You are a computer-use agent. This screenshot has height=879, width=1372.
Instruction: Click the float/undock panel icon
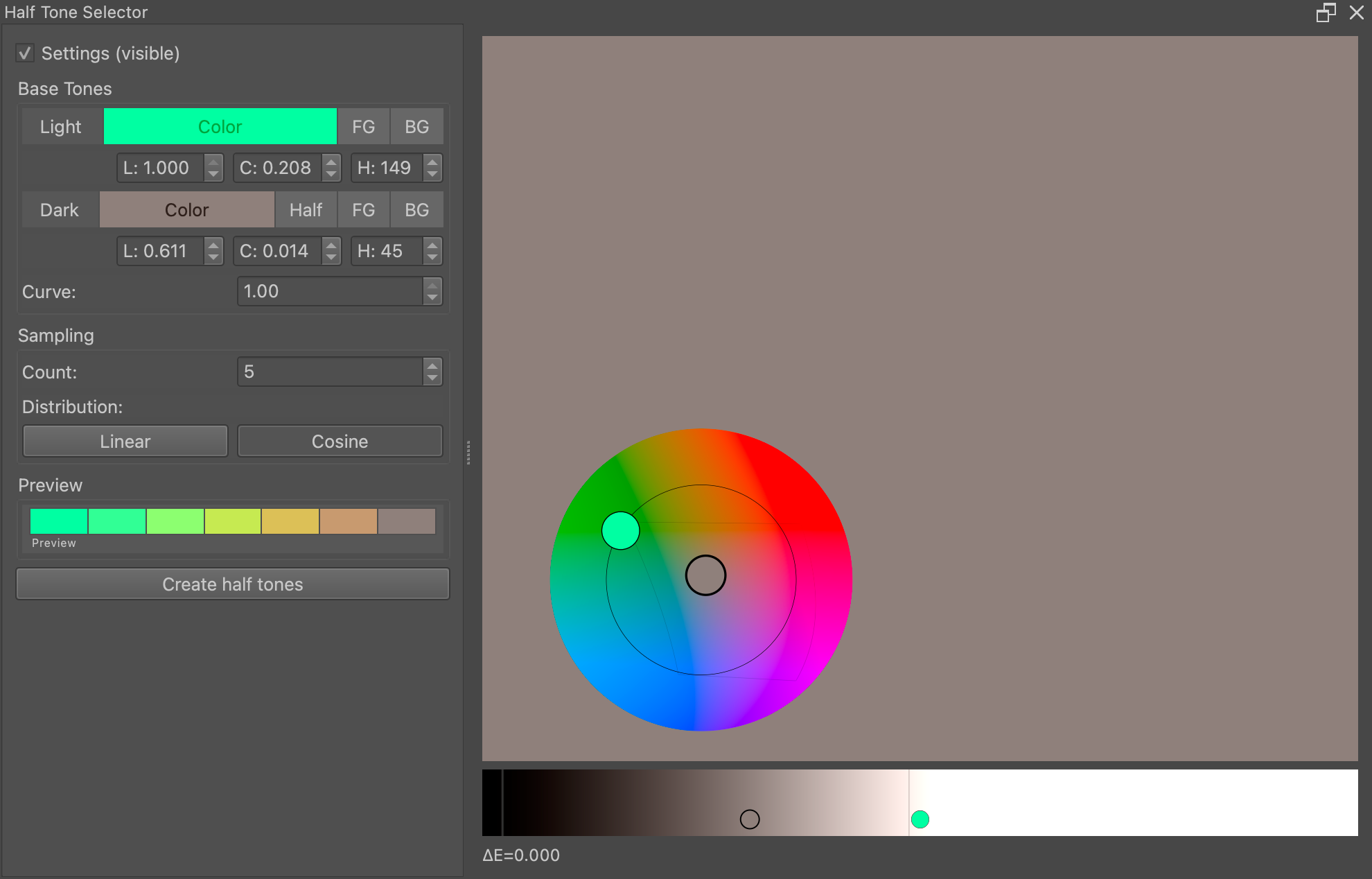tap(1325, 12)
